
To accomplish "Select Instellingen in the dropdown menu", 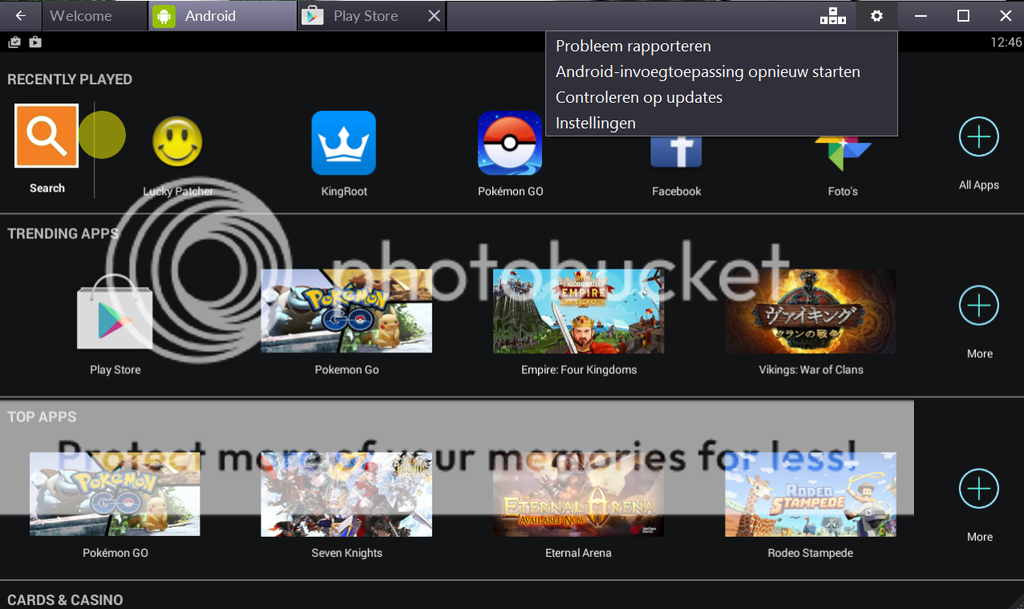I will [x=596, y=123].
